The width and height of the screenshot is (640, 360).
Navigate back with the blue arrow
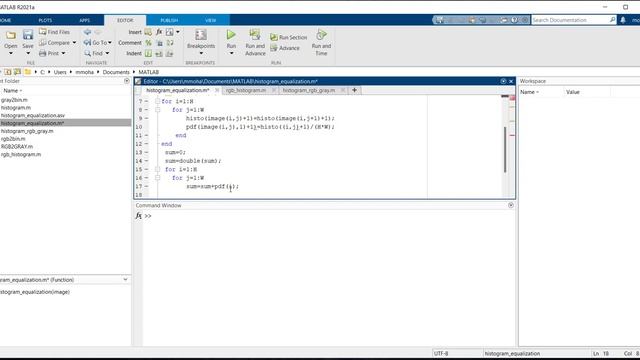pos(87,32)
